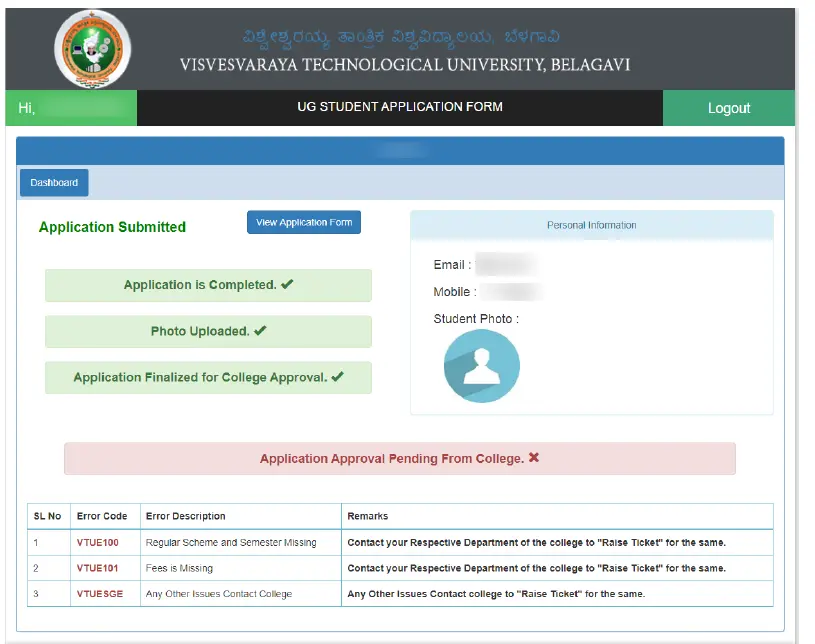Click the VTU university logo emblem
Image resolution: width=815 pixels, height=644 pixels.
(93, 49)
